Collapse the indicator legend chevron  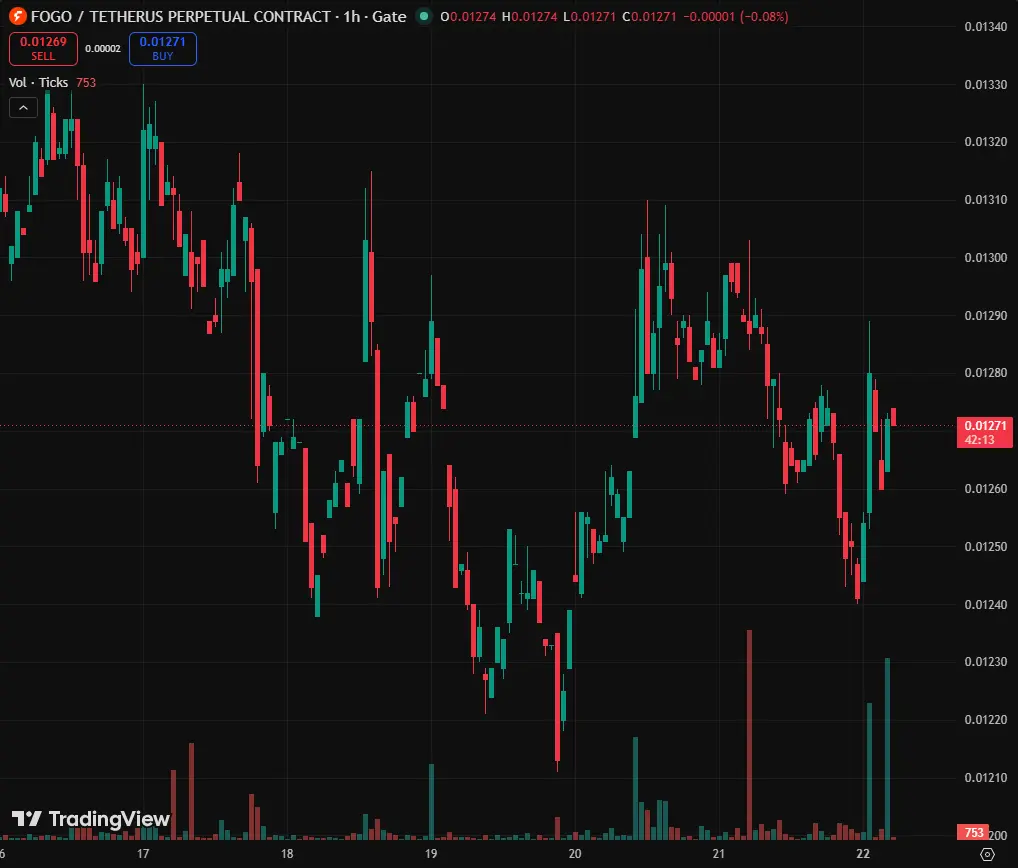[x=23, y=108]
